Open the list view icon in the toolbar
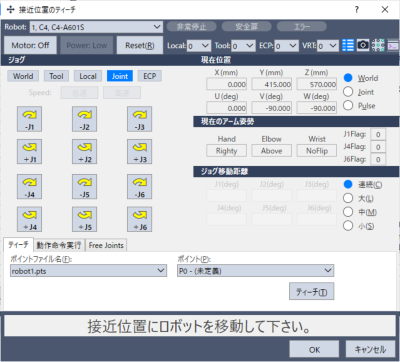The height and width of the screenshot is (362, 400). [x=348, y=45]
